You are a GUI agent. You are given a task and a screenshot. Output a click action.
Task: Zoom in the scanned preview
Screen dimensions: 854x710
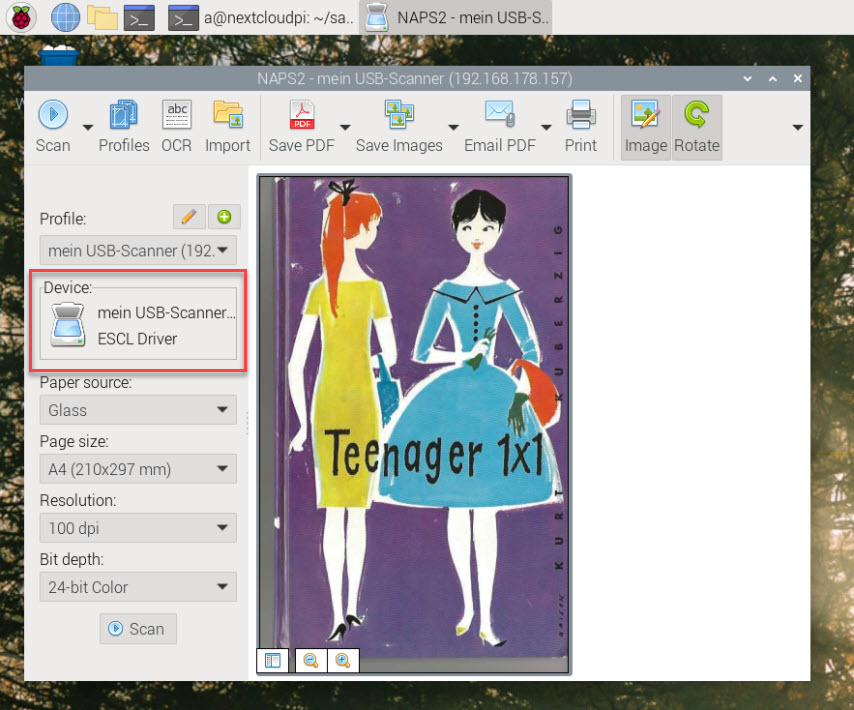coord(343,660)
